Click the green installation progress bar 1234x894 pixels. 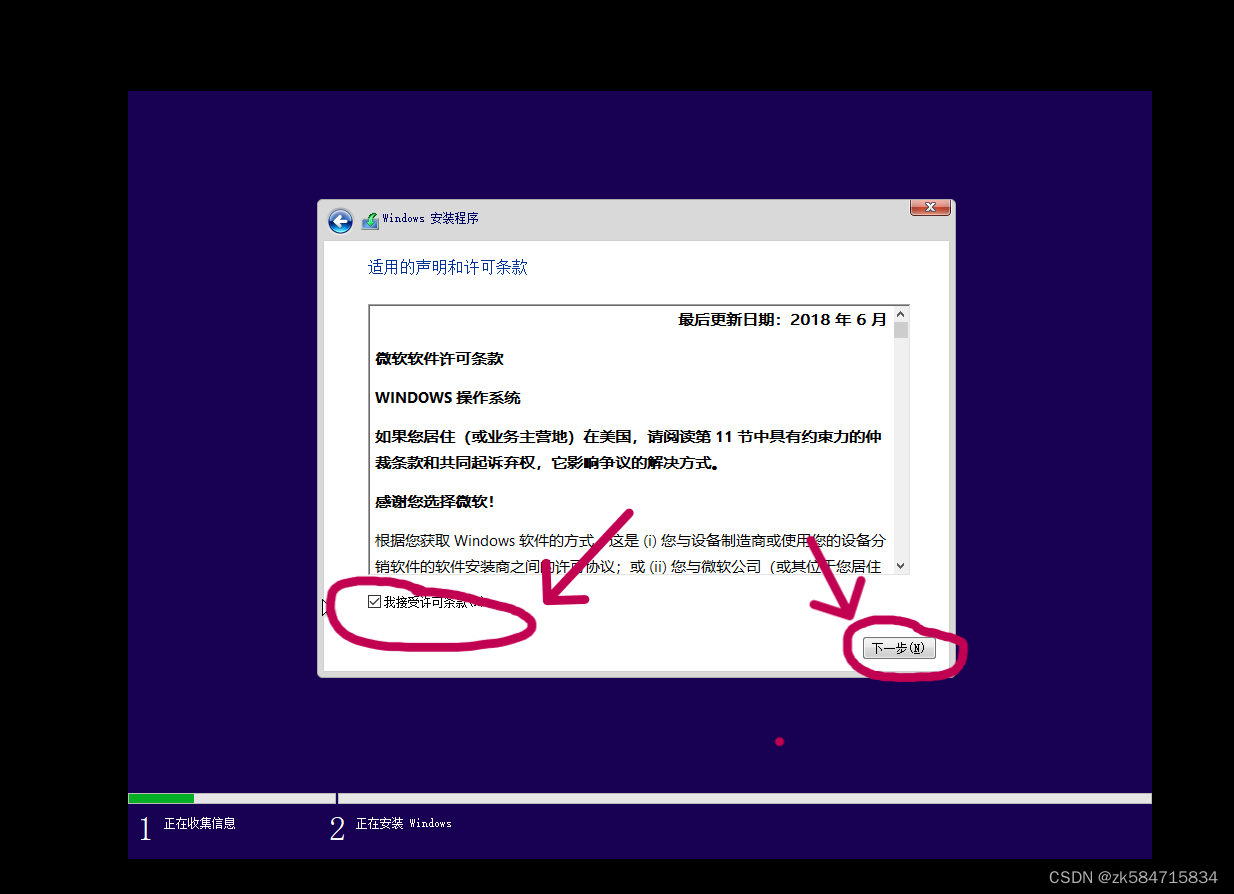[x=161, y=798]
